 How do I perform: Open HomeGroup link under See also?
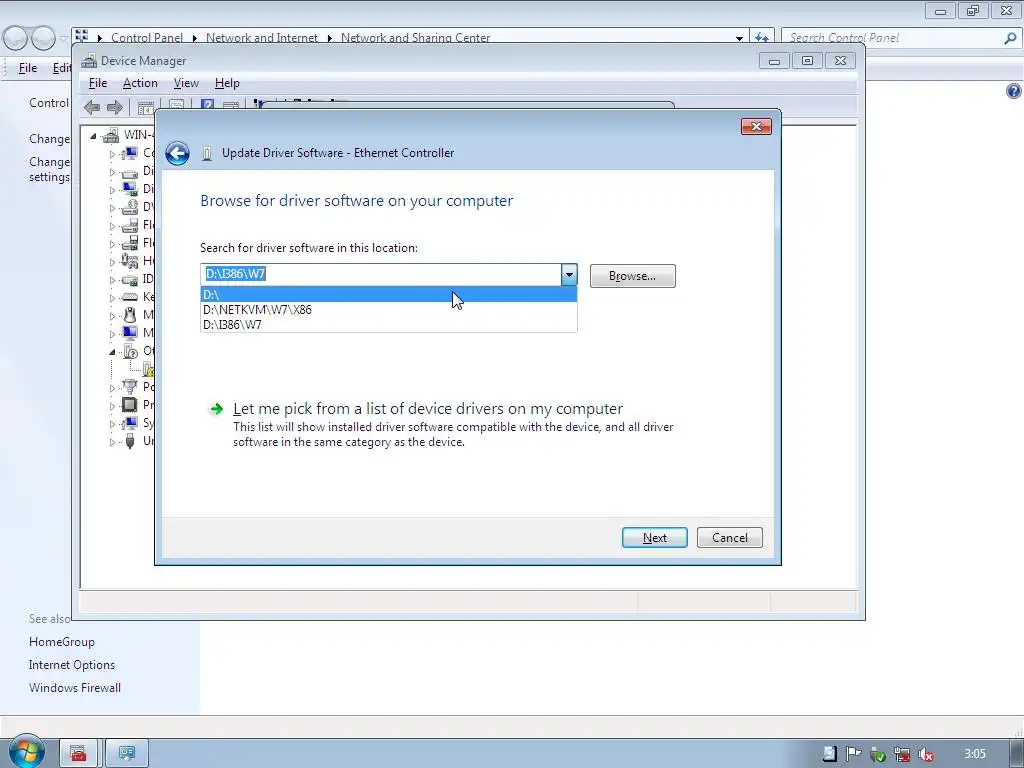click(61, 642)
